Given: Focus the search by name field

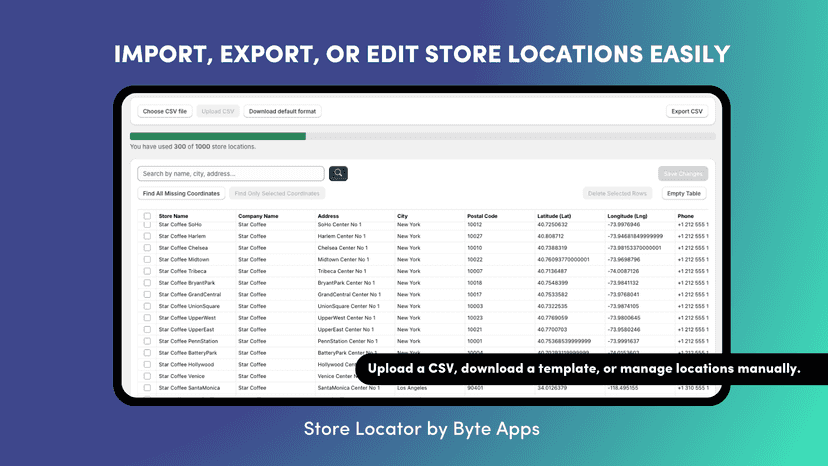Looking at the screenshot, I should pyautogui.click(x=231, y=173).
